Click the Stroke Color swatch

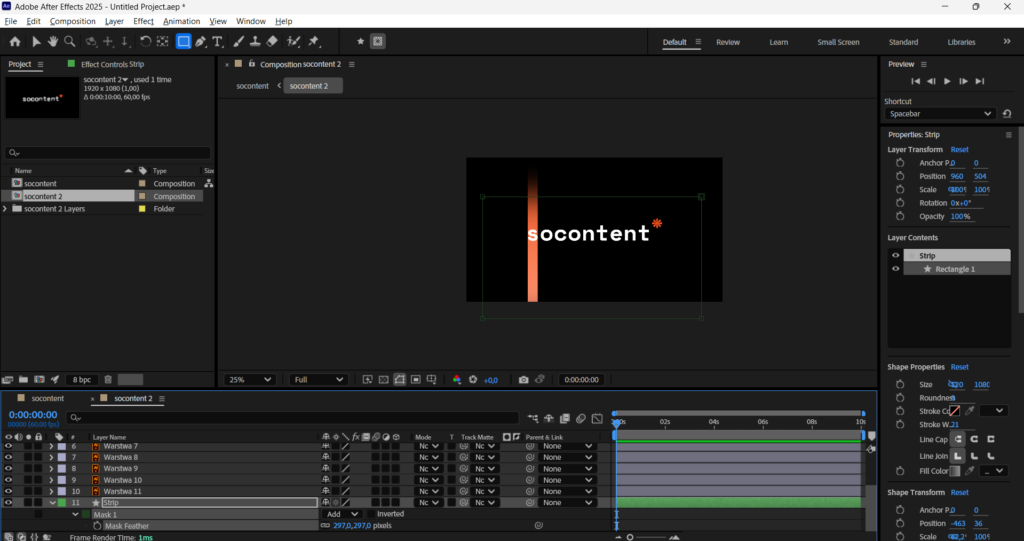955,411
